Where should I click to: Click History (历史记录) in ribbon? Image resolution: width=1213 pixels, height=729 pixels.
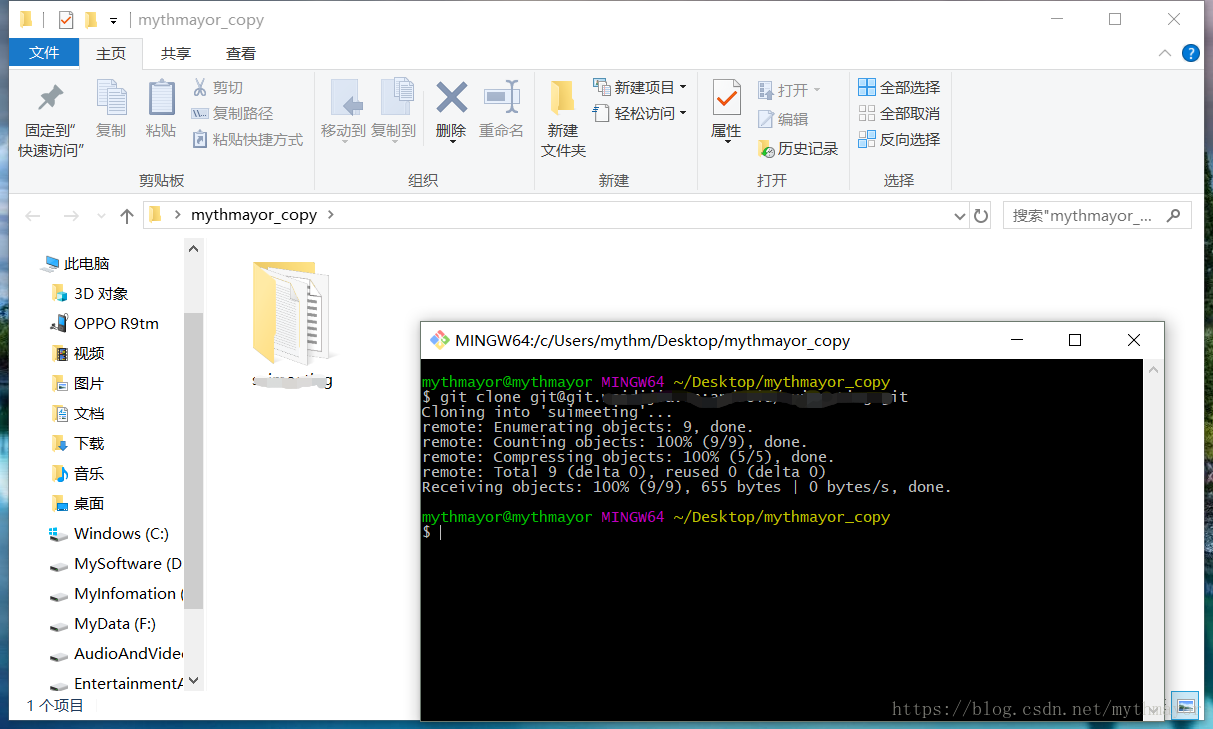pos(798,149)
